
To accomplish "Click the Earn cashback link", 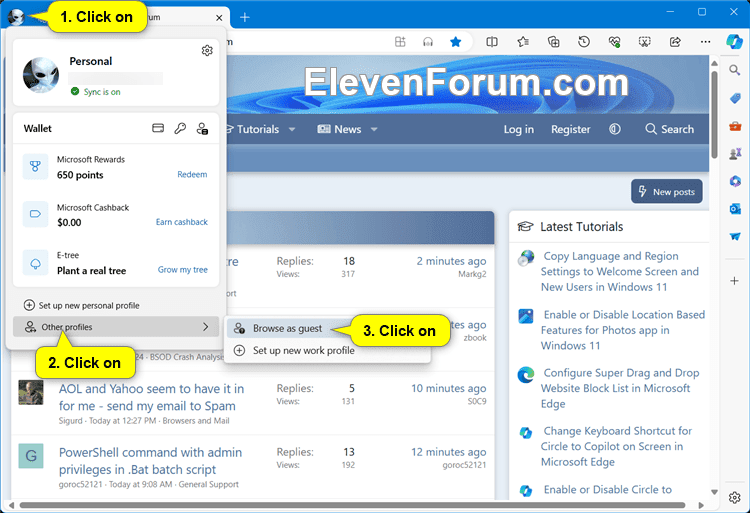I will coord(182,222).
